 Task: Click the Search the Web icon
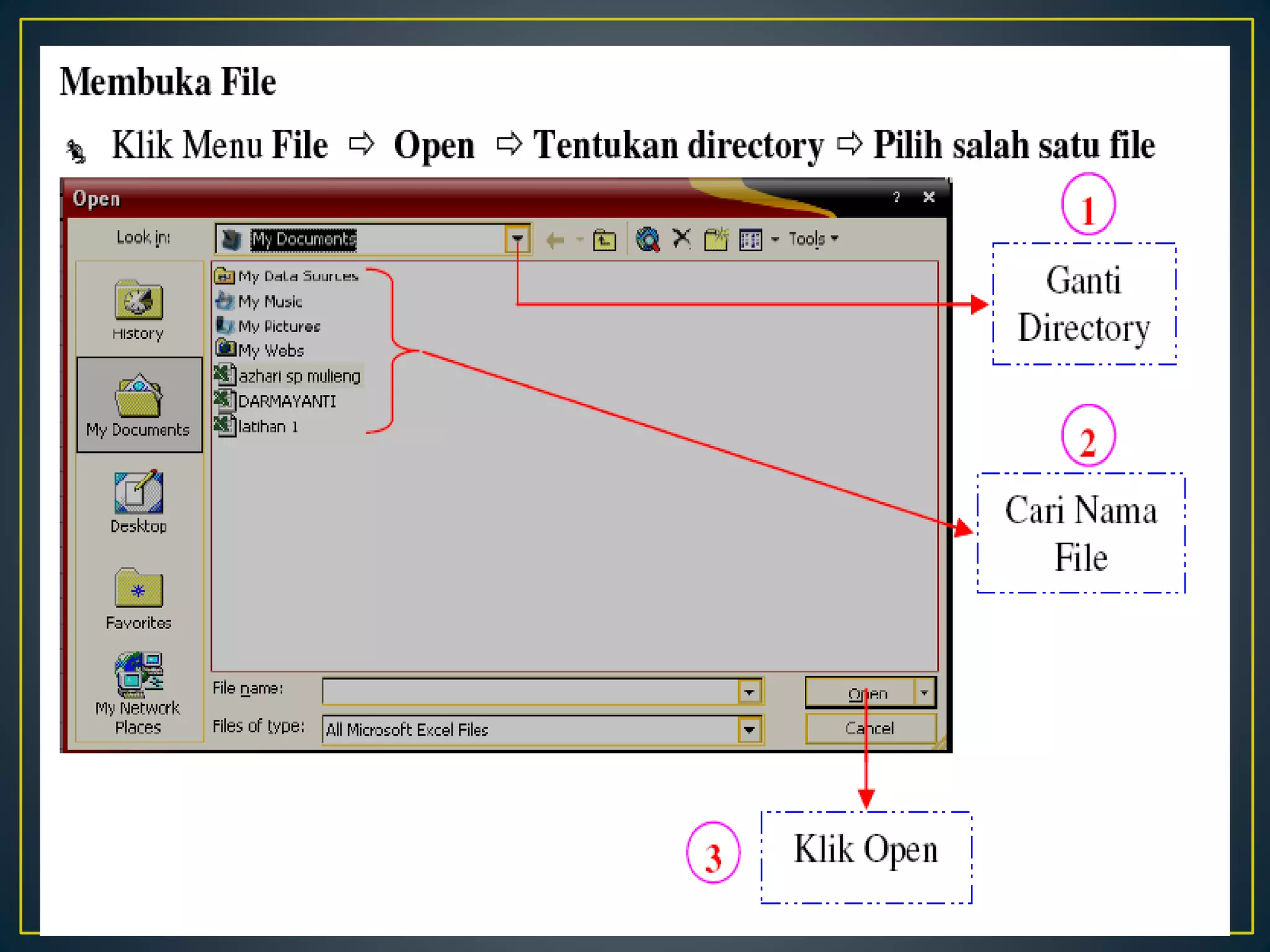click(x=647, y=239)
